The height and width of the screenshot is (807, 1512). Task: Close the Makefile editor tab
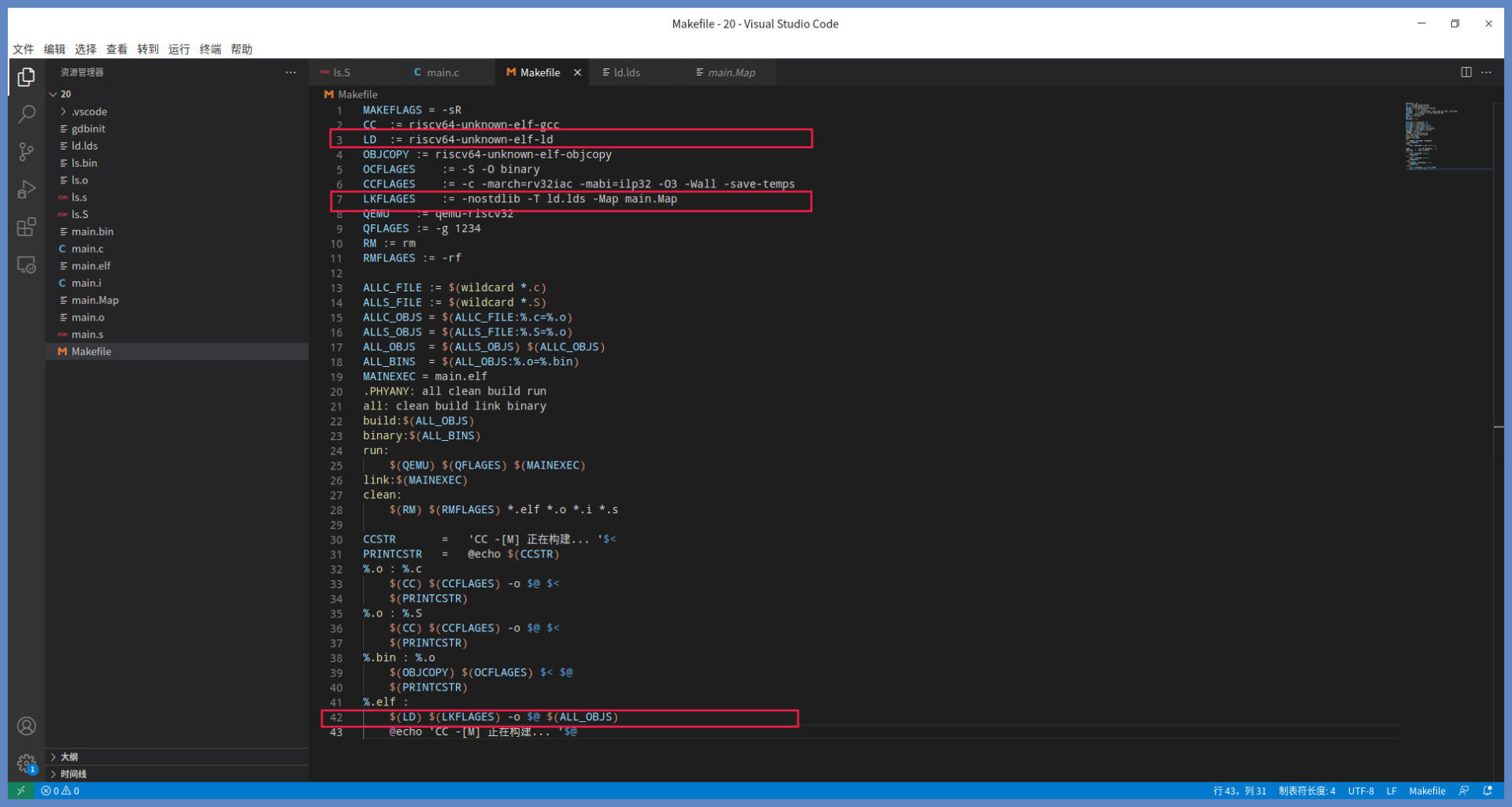577,72
